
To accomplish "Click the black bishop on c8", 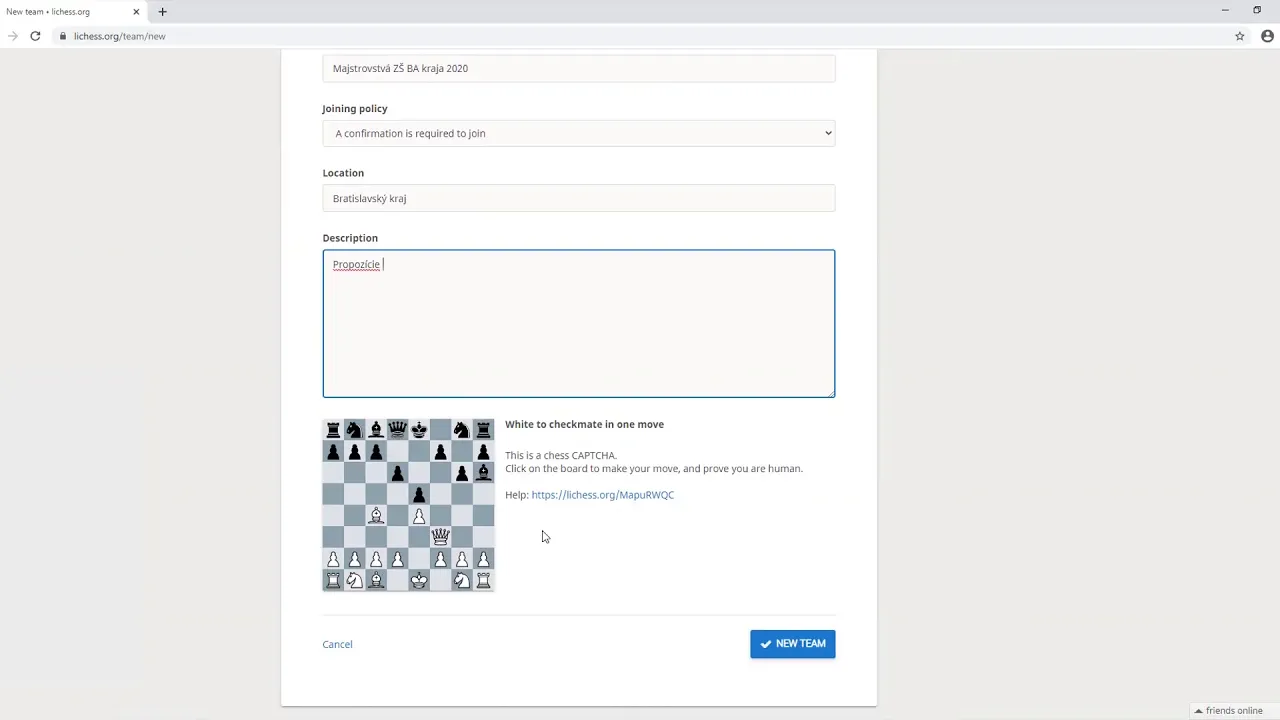I will click(376, 430).
